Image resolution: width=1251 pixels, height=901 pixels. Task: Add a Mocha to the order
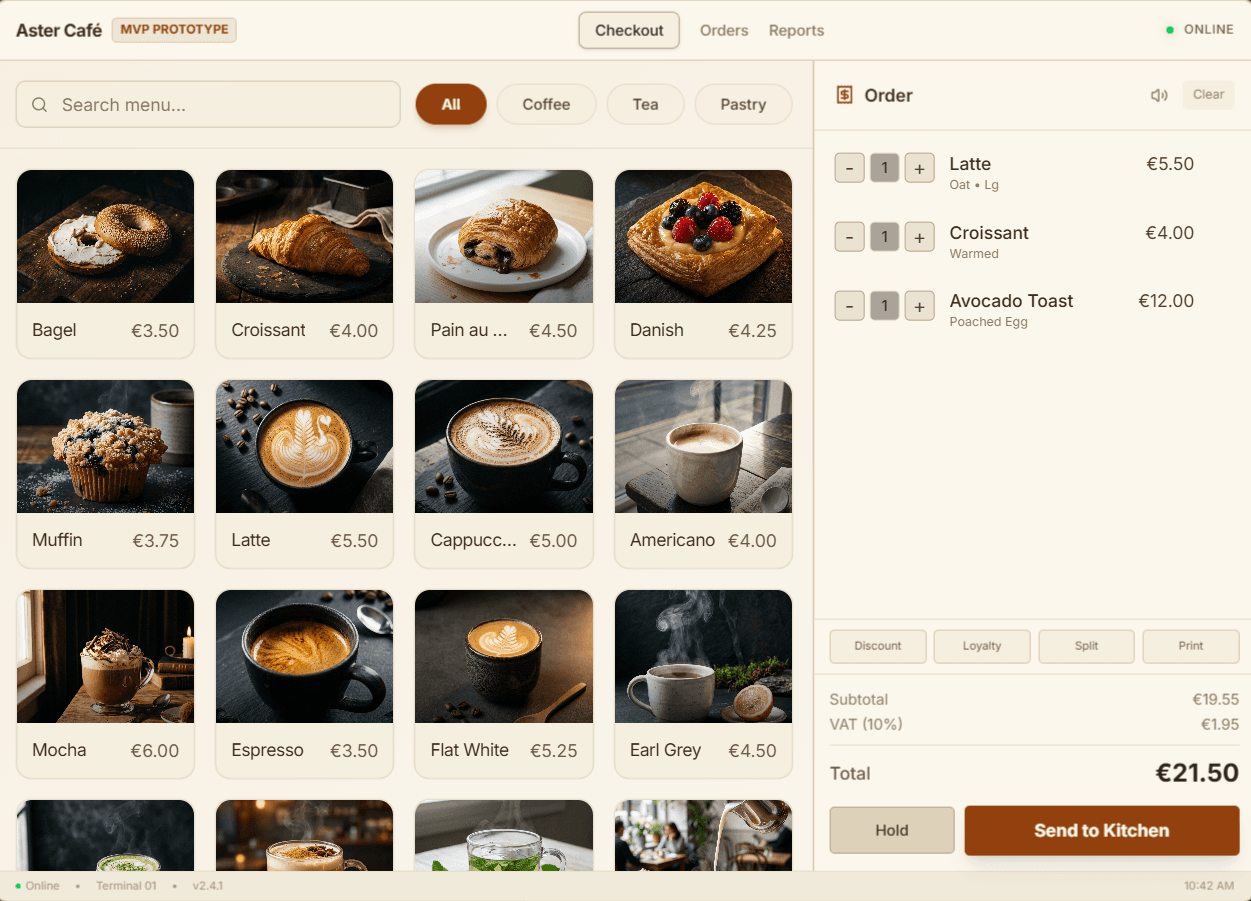(105, 684)
